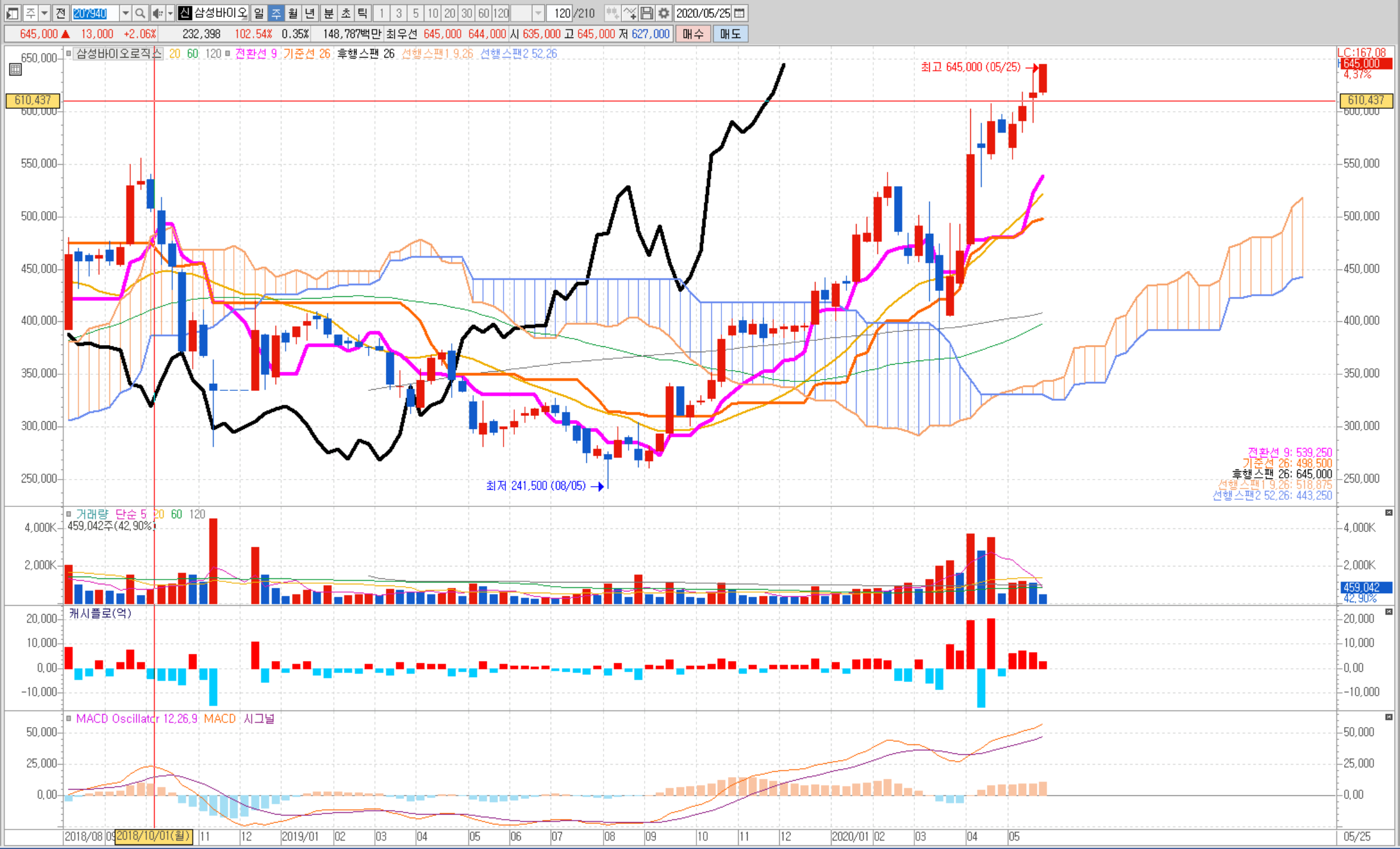
Task: Select the daily (일) chart period
Action: coord(259,13)
